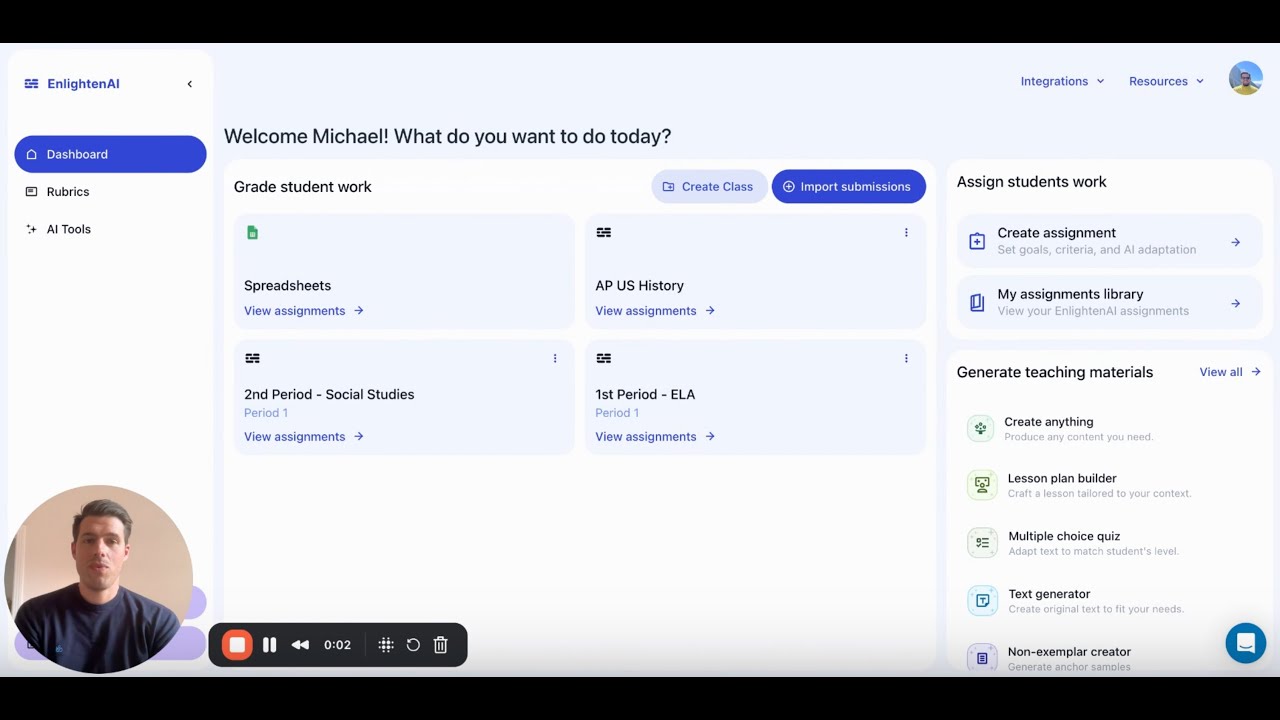1280x720 pixels.
Task: Select the 2nd Period - Social Studies title
Action: [329, 395]
